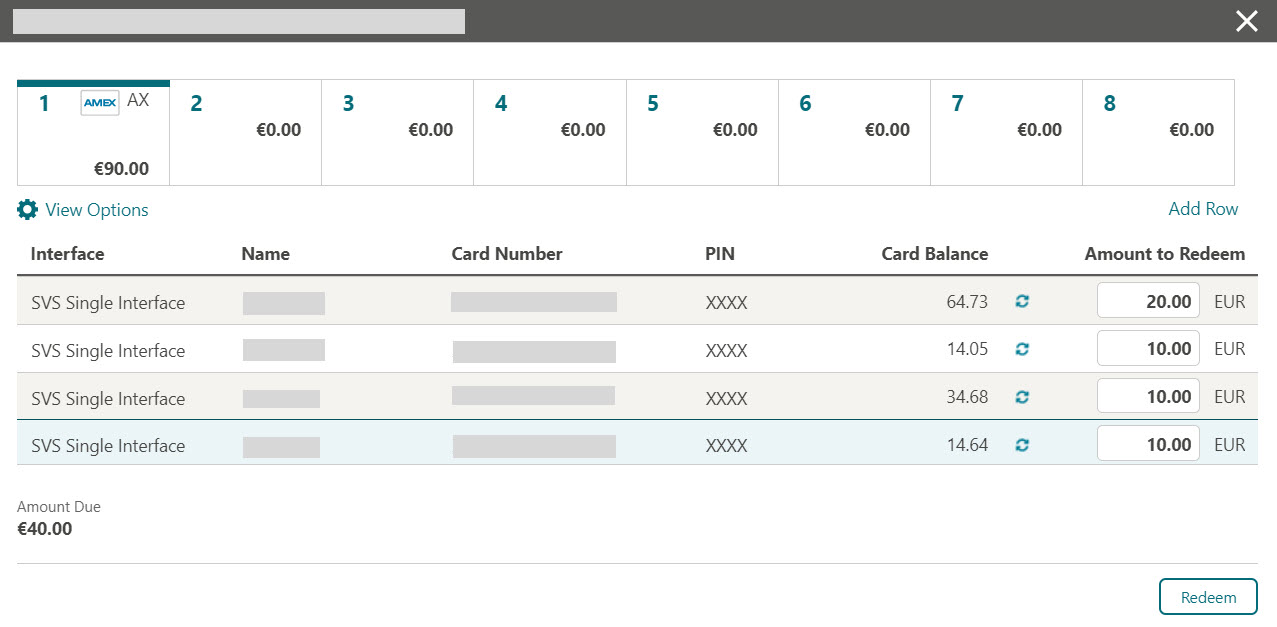1277x627 pixels.
Task: Click redeem amount field for card balance 34.68
Action: click(1147, 396)
